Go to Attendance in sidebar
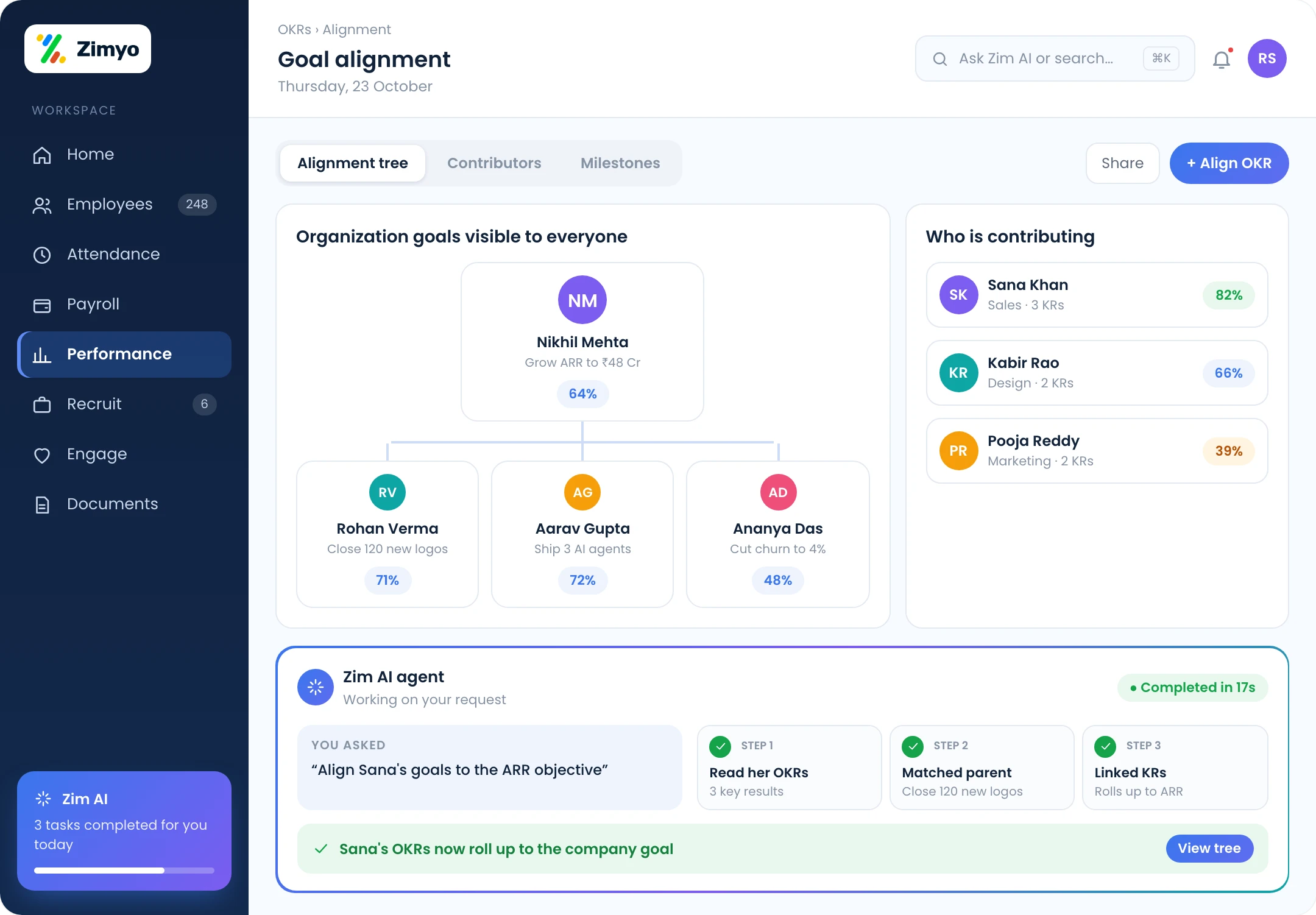The width and height of the screenshot is (1316, 915). click(124, 254)
